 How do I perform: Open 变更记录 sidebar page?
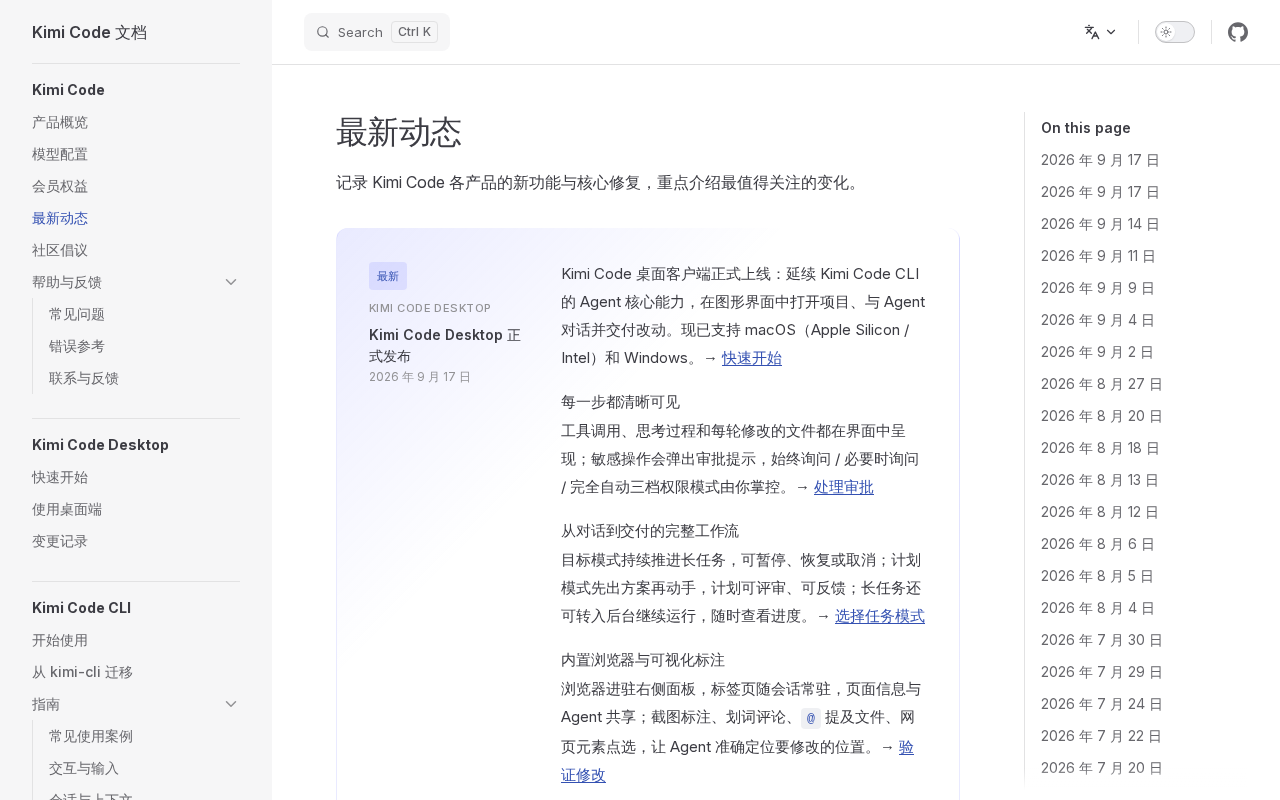click(x=60, y=541)
